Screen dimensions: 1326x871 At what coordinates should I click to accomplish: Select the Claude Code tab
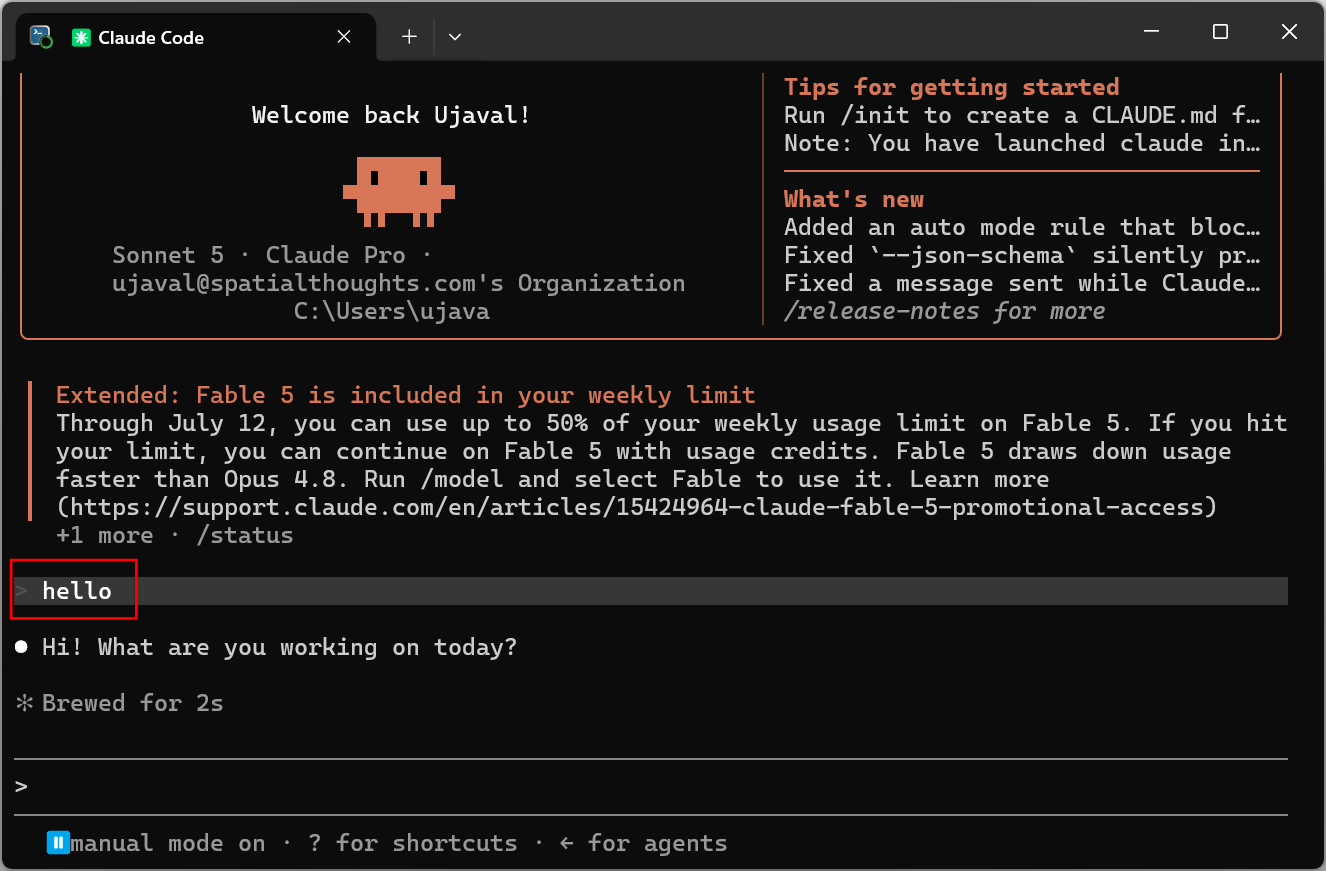coord(197,37)
